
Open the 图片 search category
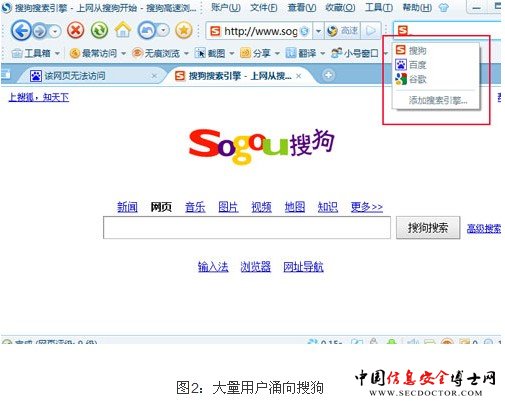[x=228, y=207]
